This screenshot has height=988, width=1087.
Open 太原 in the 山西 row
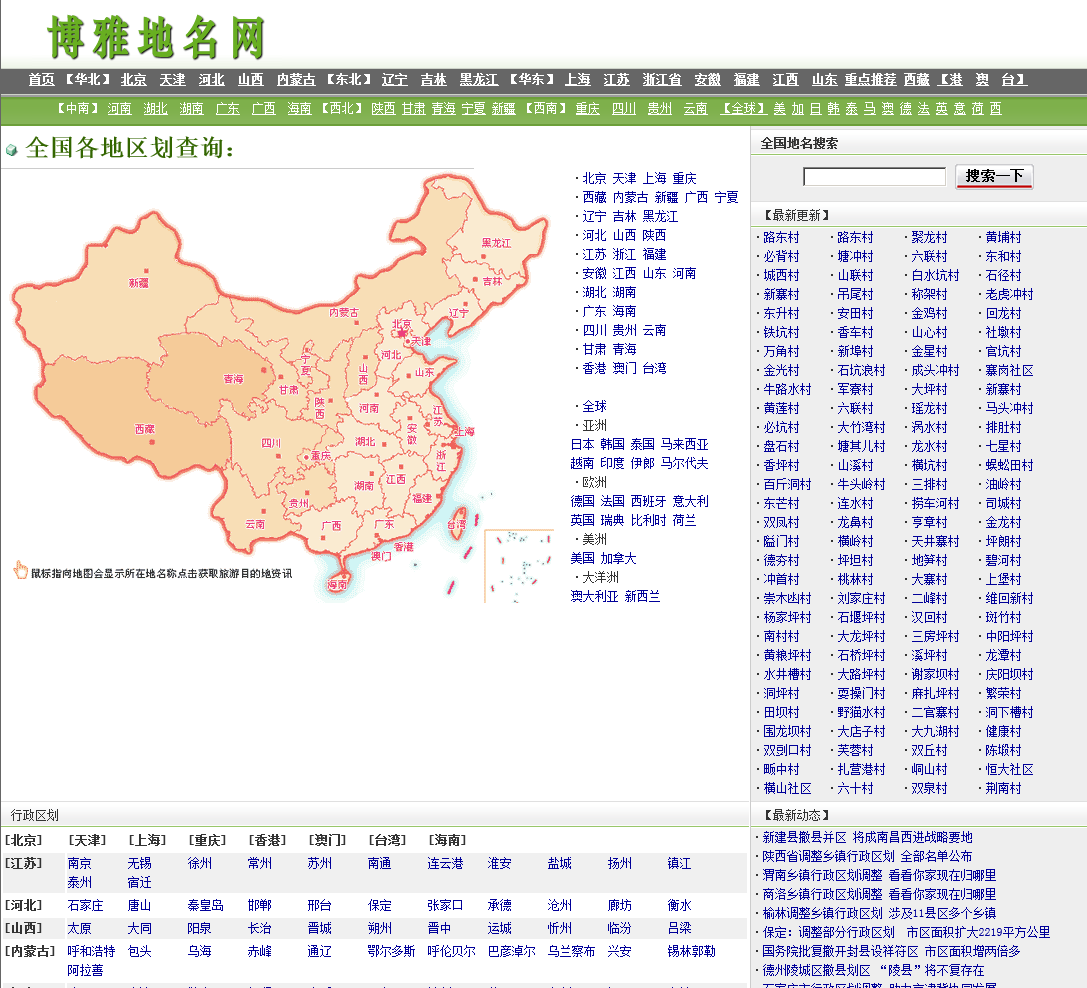pyautogui.click(x=79, y=928)
